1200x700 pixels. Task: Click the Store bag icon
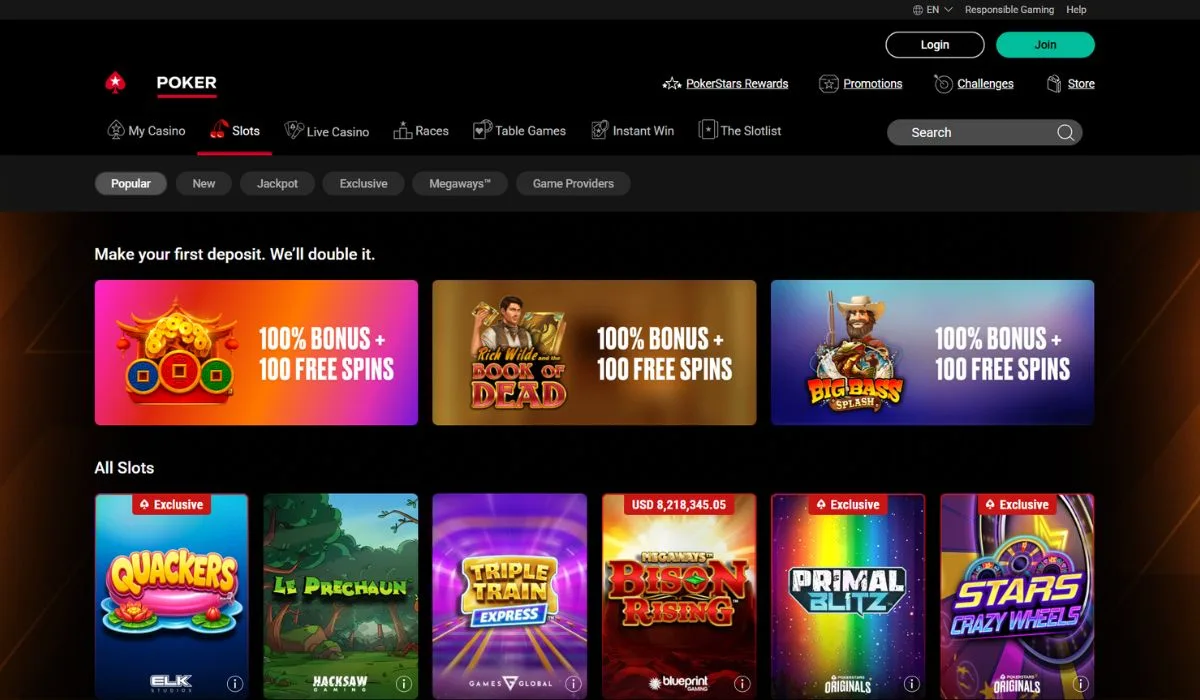click(x=1054, y=84)
